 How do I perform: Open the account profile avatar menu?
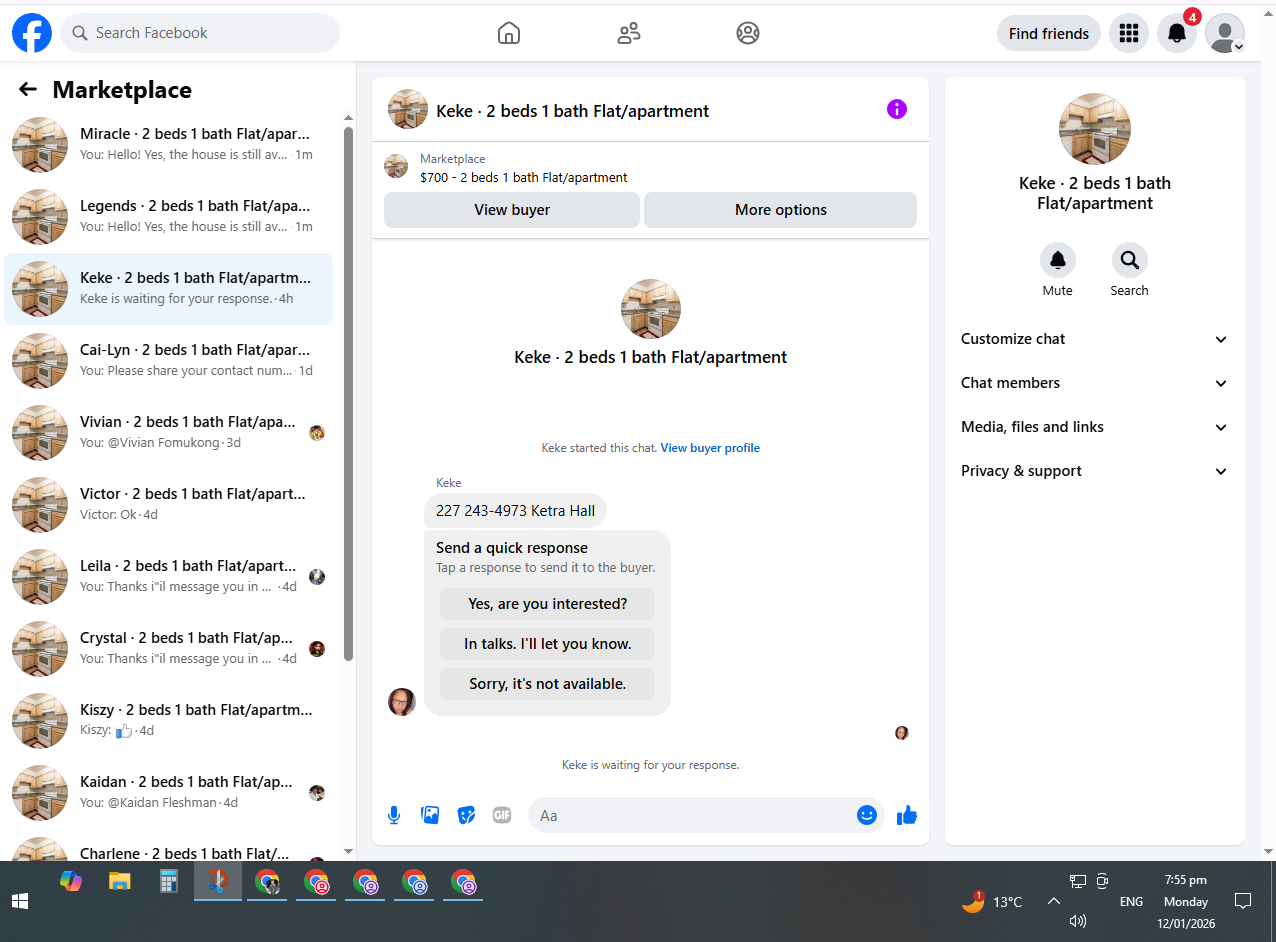[x=1225, y=33]
